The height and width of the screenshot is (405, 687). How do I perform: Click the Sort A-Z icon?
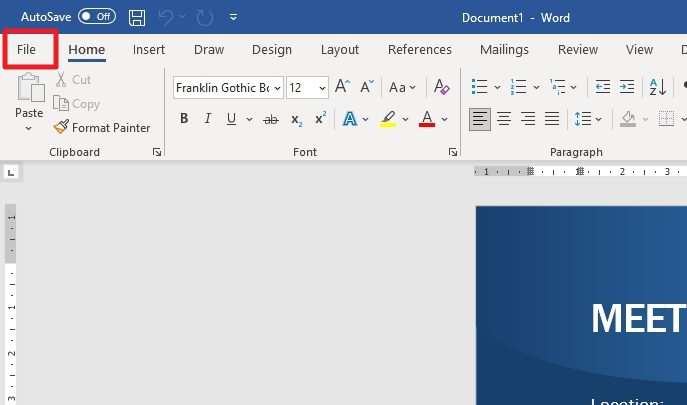(658, 87)
